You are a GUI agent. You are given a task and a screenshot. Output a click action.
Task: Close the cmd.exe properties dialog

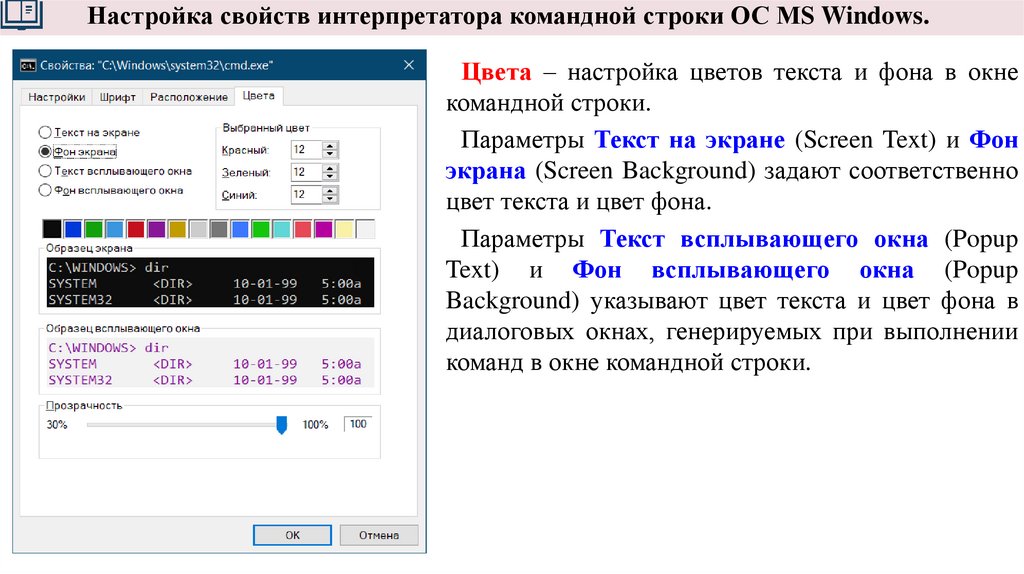(x=409, y=65)
